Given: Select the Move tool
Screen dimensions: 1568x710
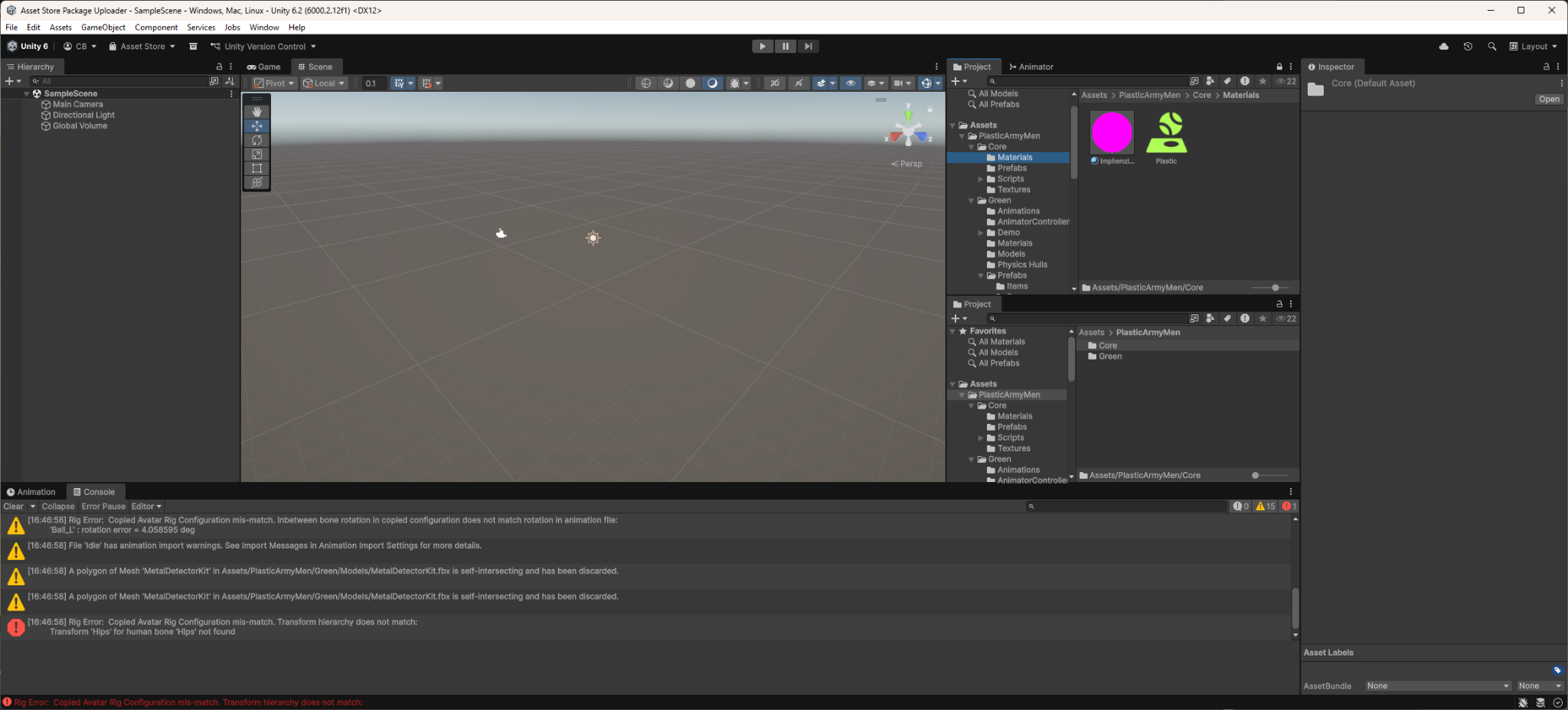Looking at the screenshot, I should [x=256, y=126].
